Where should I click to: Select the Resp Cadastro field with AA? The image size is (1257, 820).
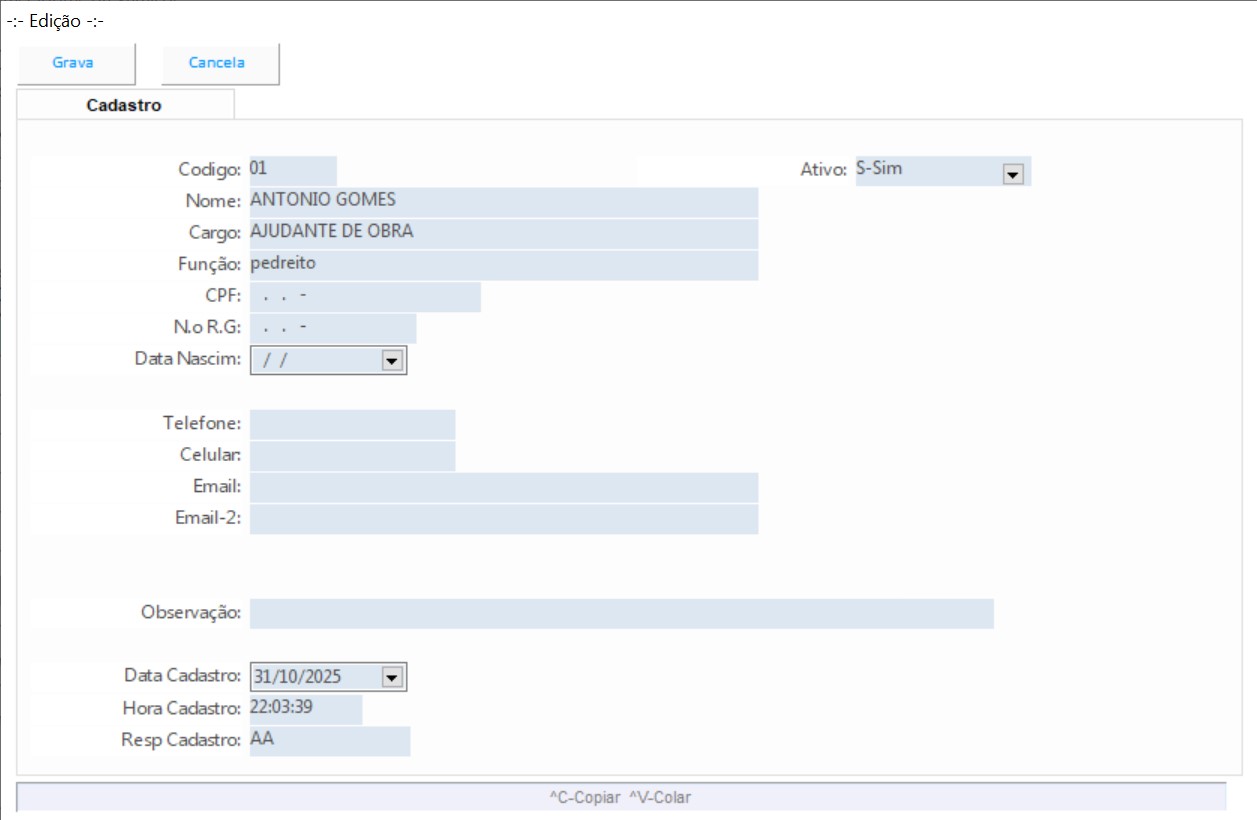[329, 741]
